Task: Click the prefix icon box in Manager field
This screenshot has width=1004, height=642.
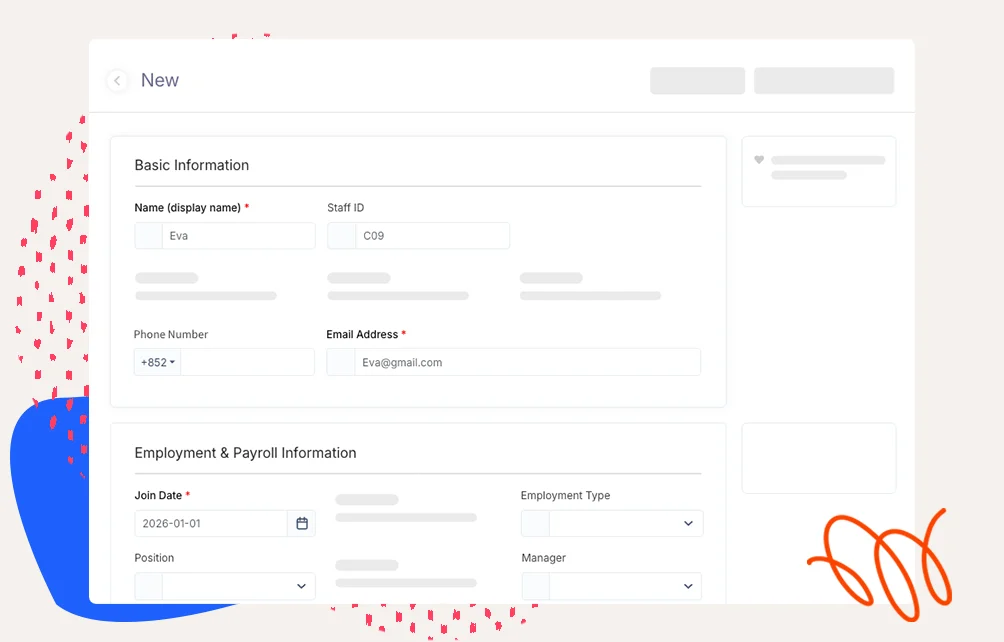Action: click(x=535, y=586)
